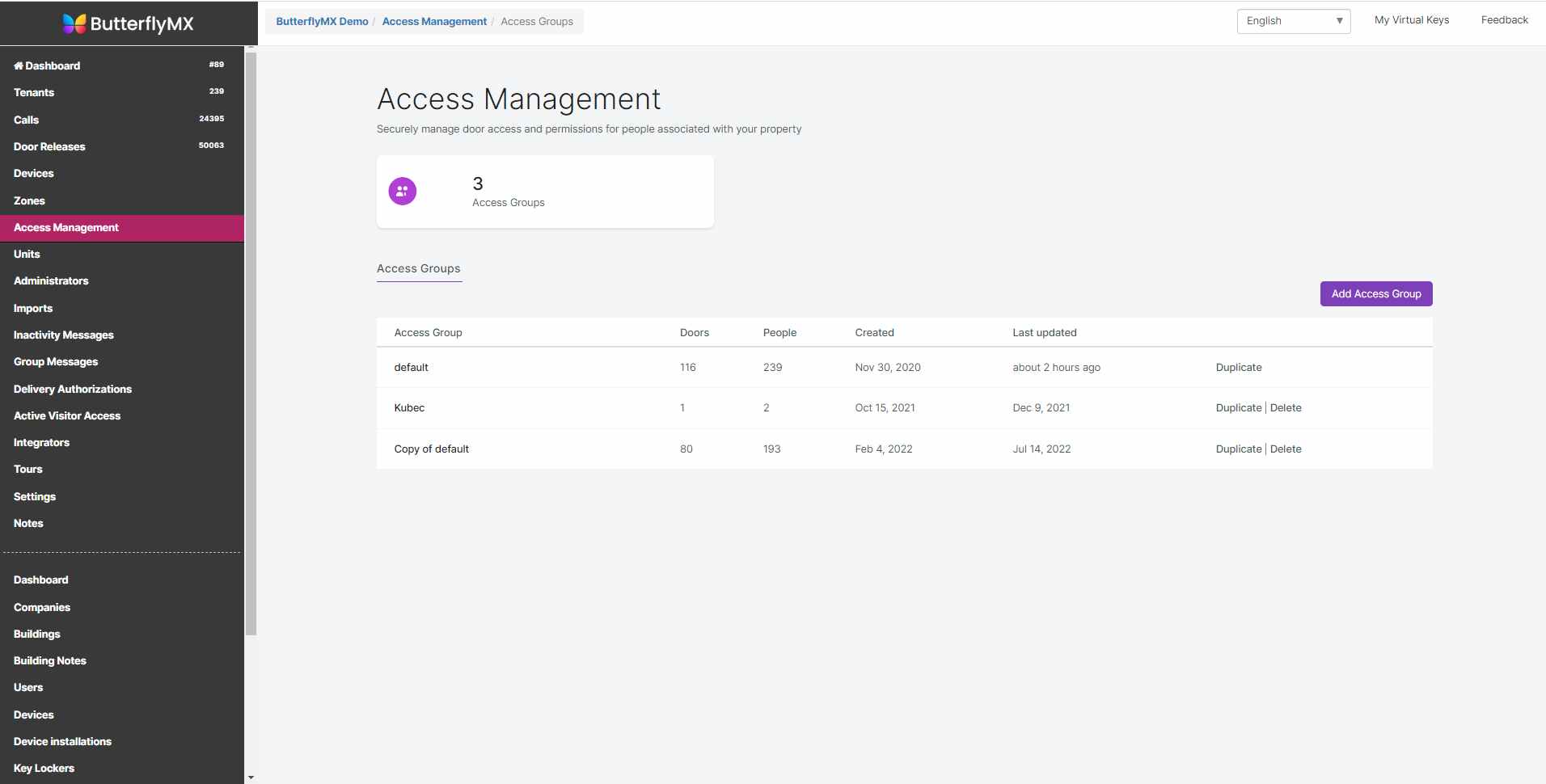Click the Feedback link
This screenshot has width=1546, height=784.
click(x=1504, y=19)
